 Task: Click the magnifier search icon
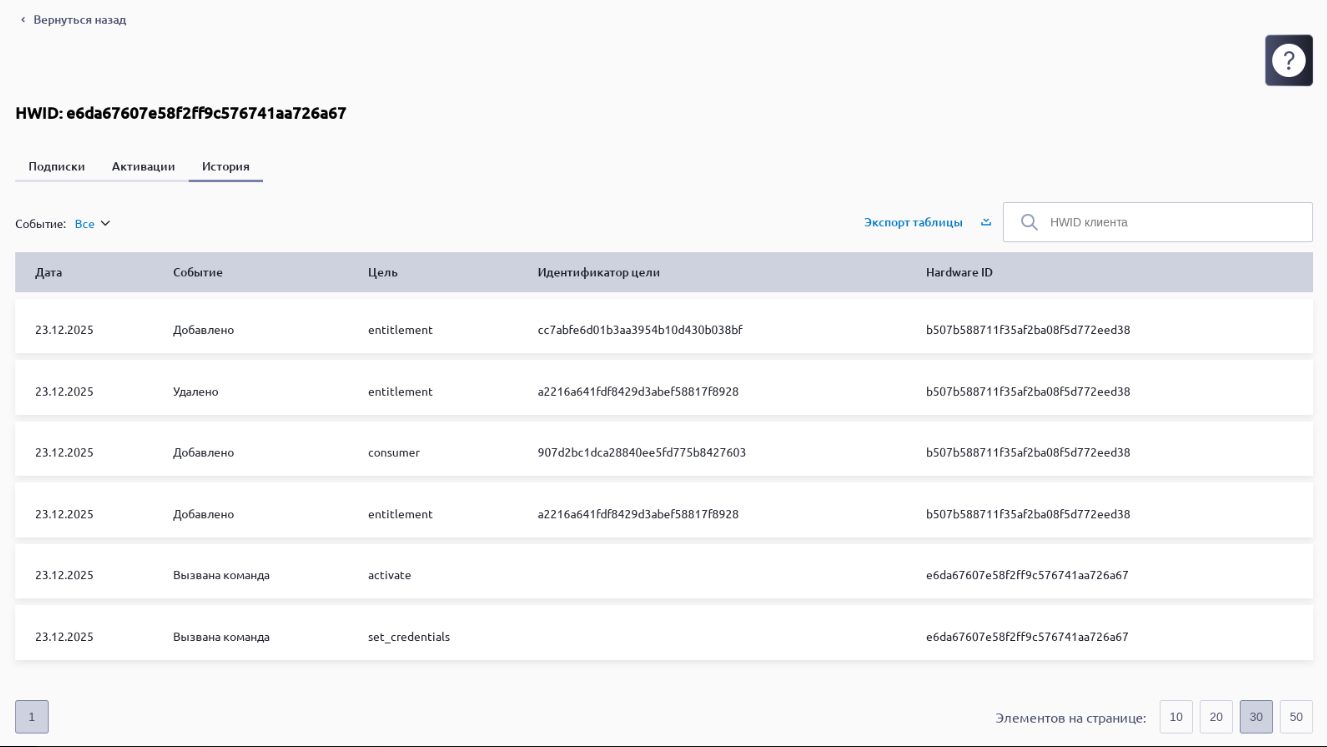click(1028, 222)
